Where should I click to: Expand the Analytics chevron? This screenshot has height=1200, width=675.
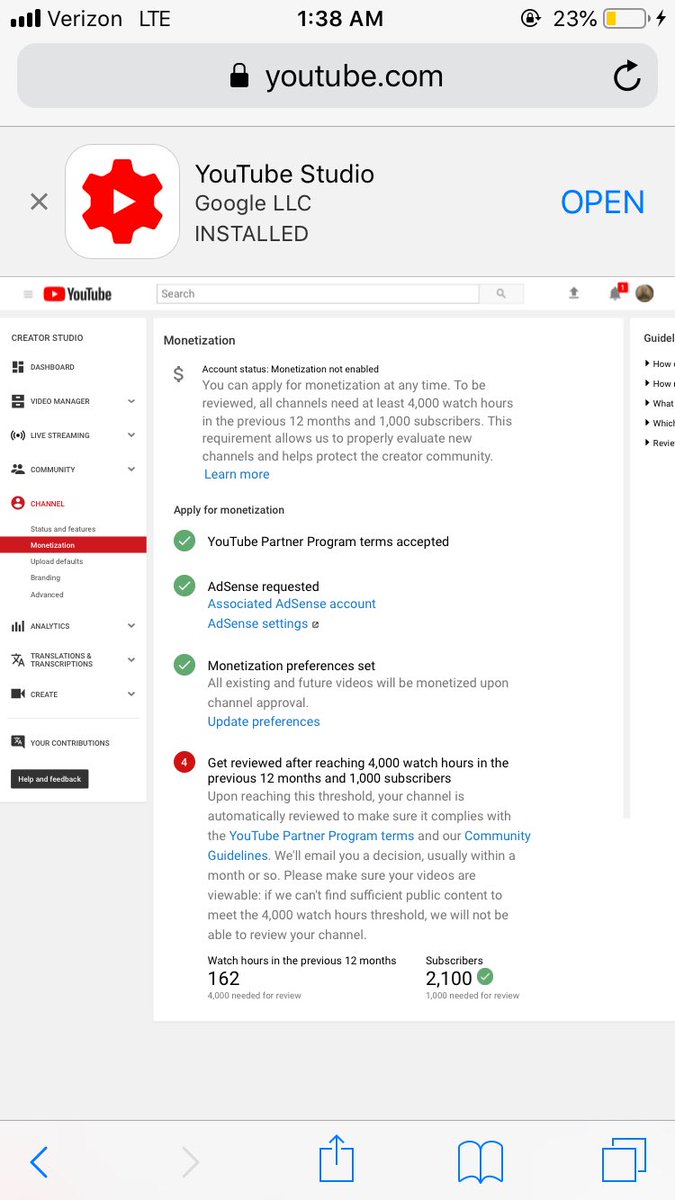(131, 626)
